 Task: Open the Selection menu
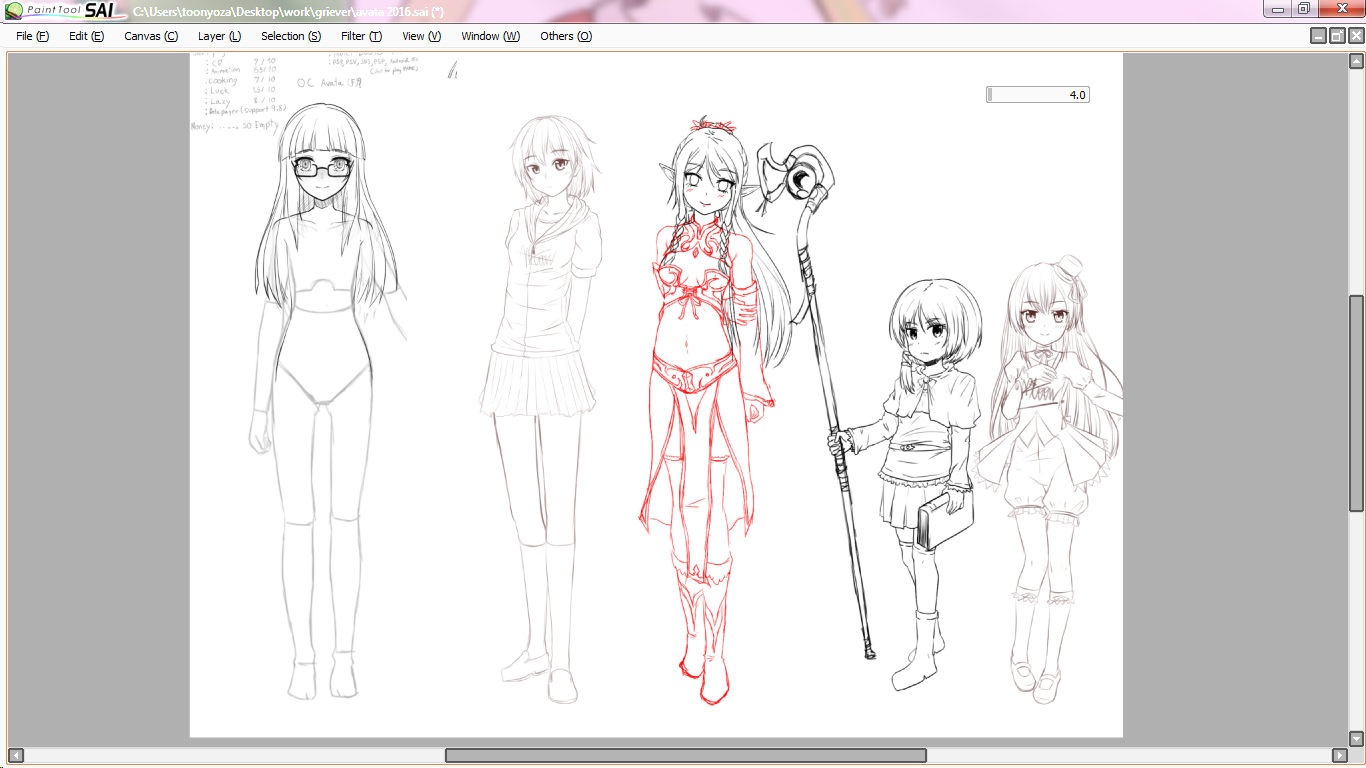[291, 36]
